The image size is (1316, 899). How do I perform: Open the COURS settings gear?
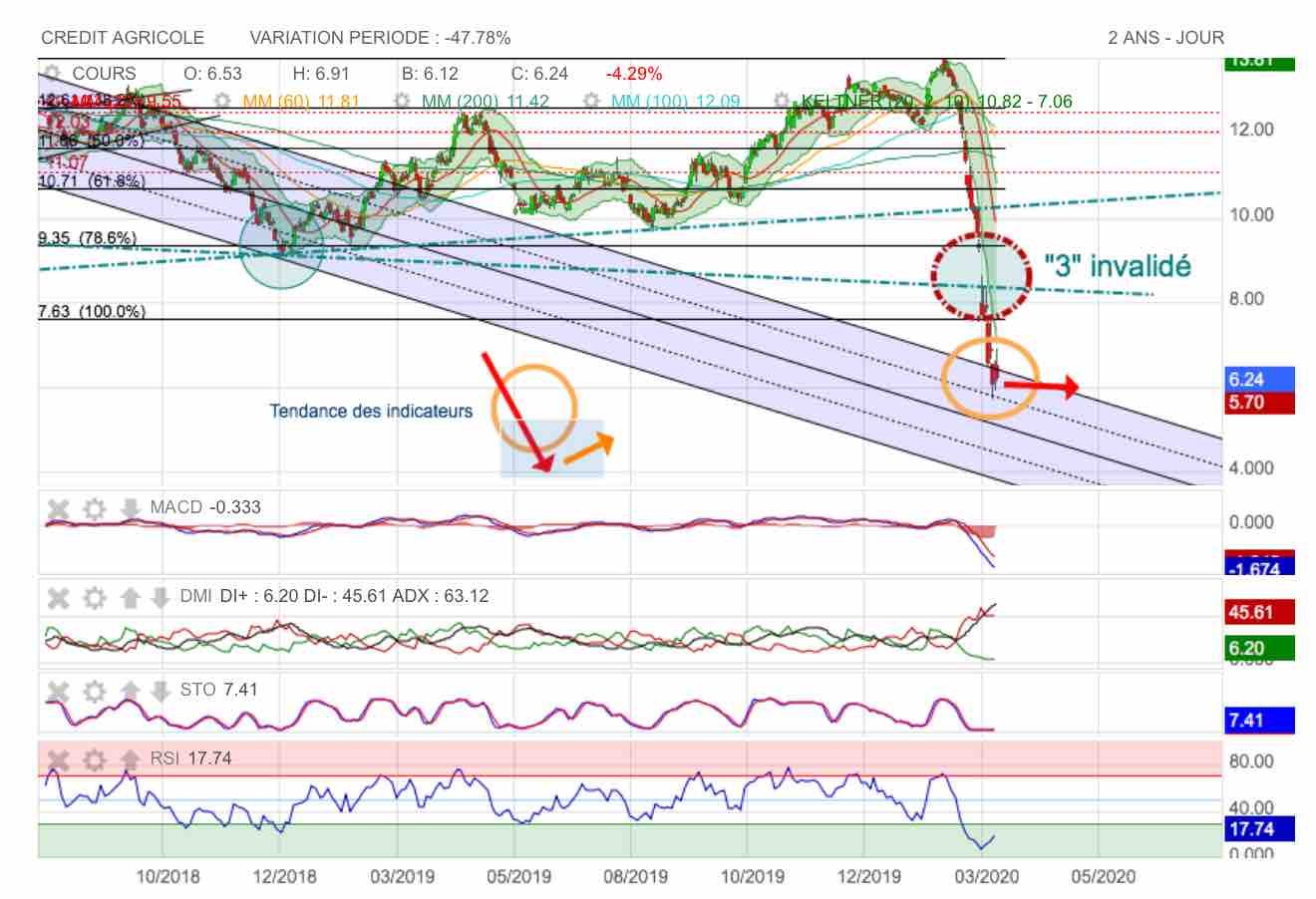click(52, 74)
